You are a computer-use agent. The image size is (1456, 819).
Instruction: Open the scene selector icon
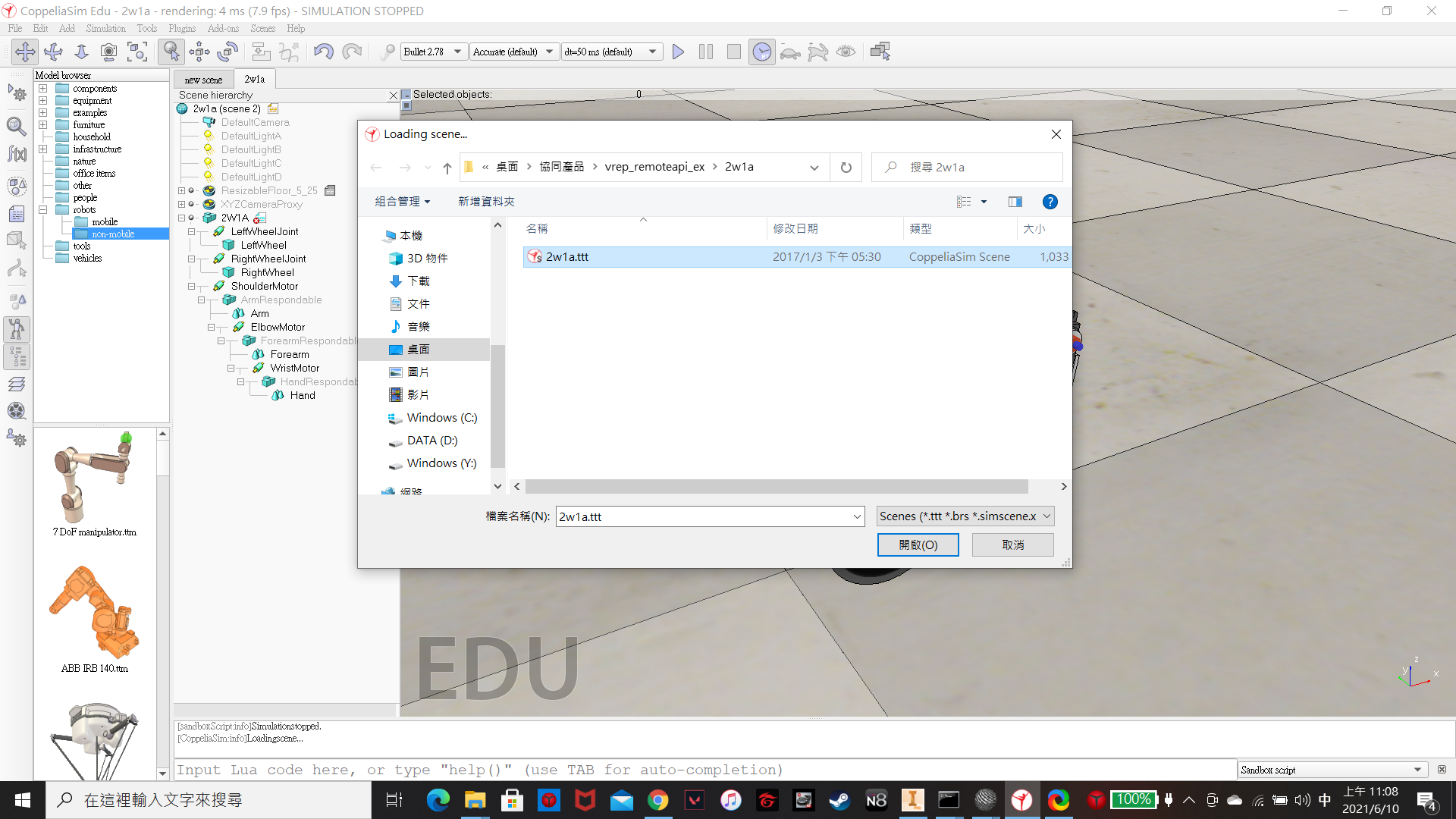coord(880,52)
